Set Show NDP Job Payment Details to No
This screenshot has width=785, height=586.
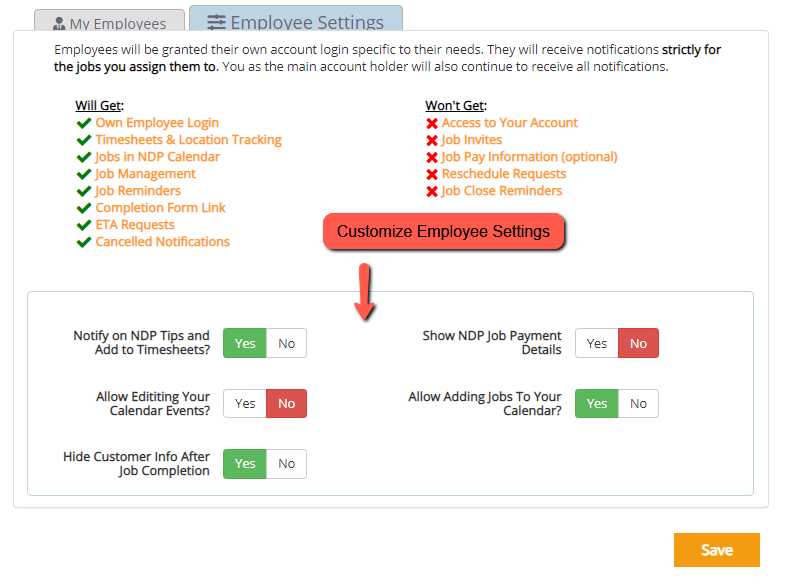click(638, 343)
